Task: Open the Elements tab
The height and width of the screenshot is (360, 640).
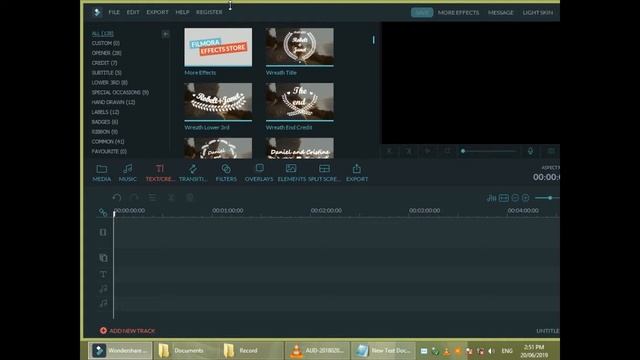Action: (x=291, y=173)
